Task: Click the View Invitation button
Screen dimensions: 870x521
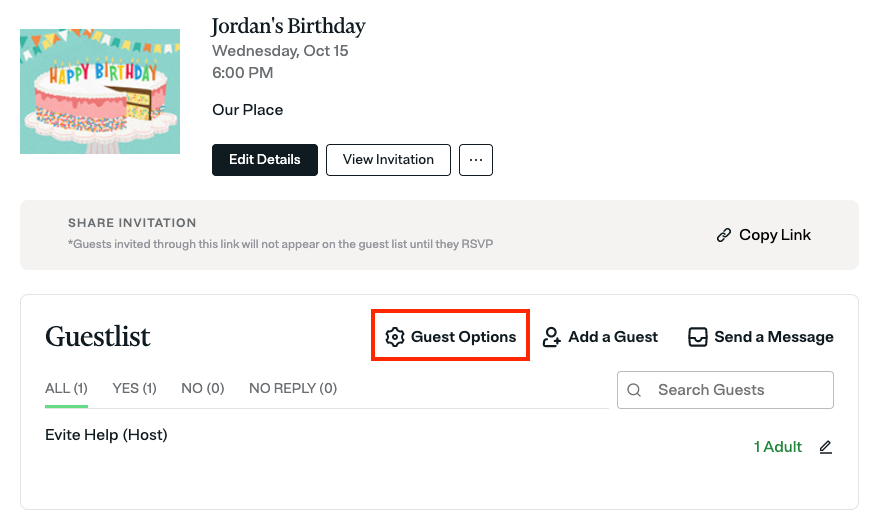Action: (388, 160)
